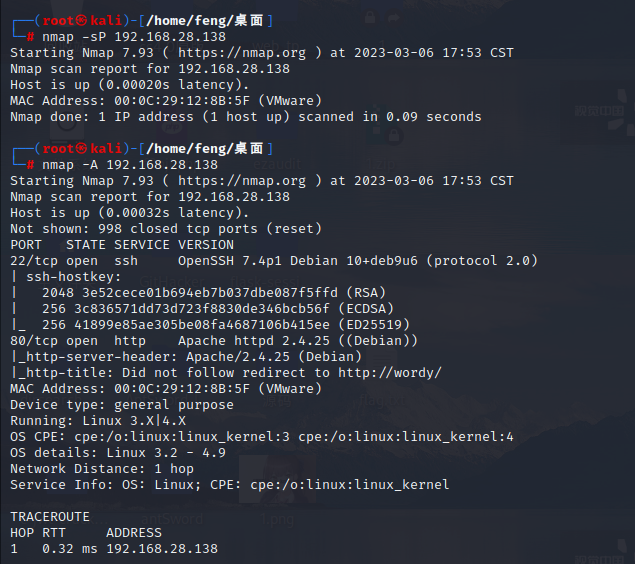Open nmap.org URL in the -A scan output
The image size is (635, 564).
[242, 181]
